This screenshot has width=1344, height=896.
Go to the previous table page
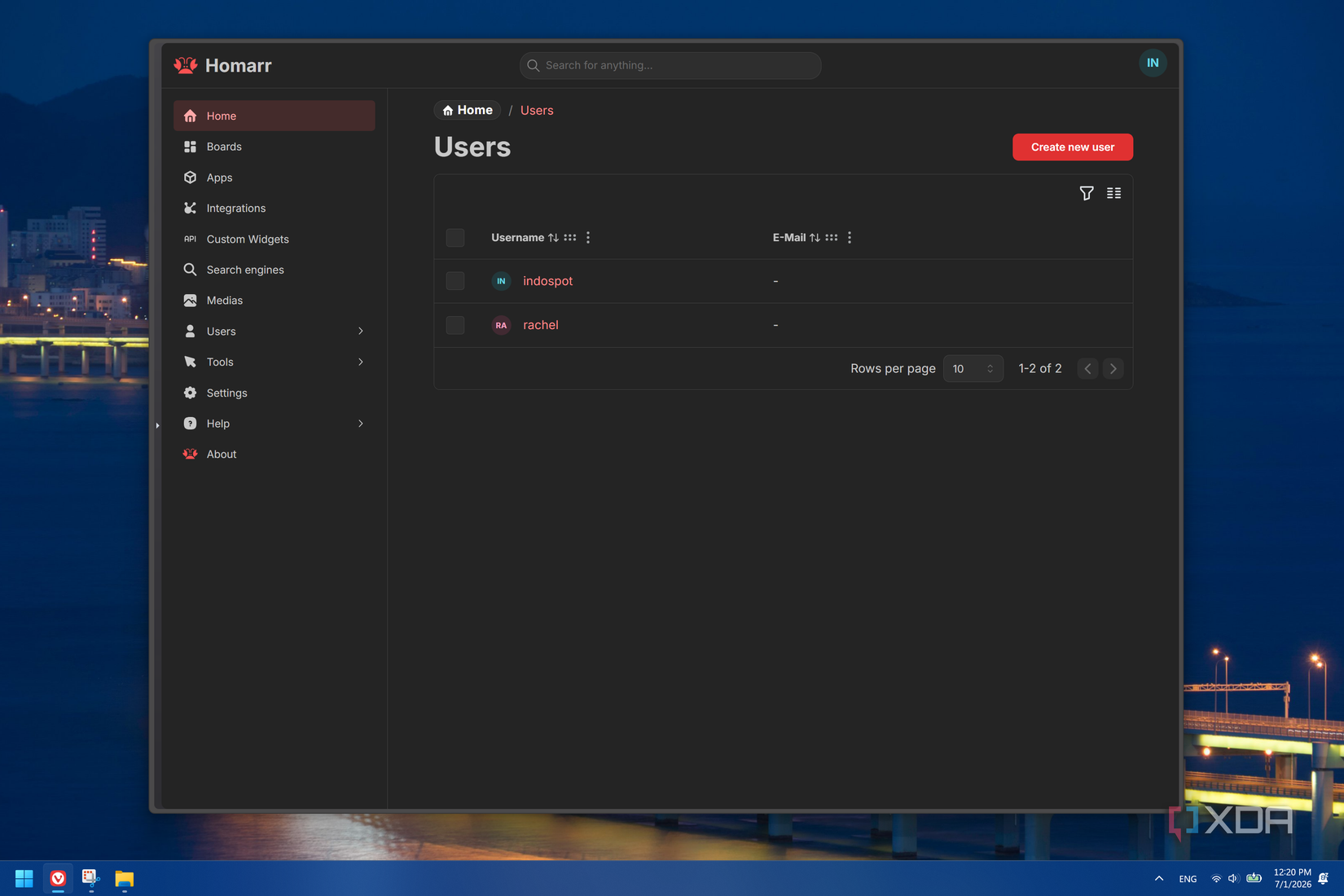coord(1087,369)
